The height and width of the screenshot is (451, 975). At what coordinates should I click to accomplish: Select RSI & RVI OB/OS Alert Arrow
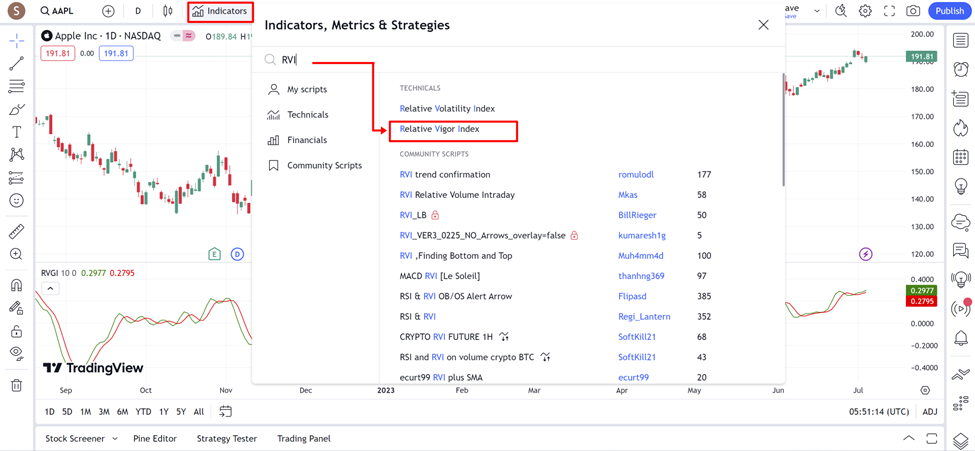[x=456, y=296]
